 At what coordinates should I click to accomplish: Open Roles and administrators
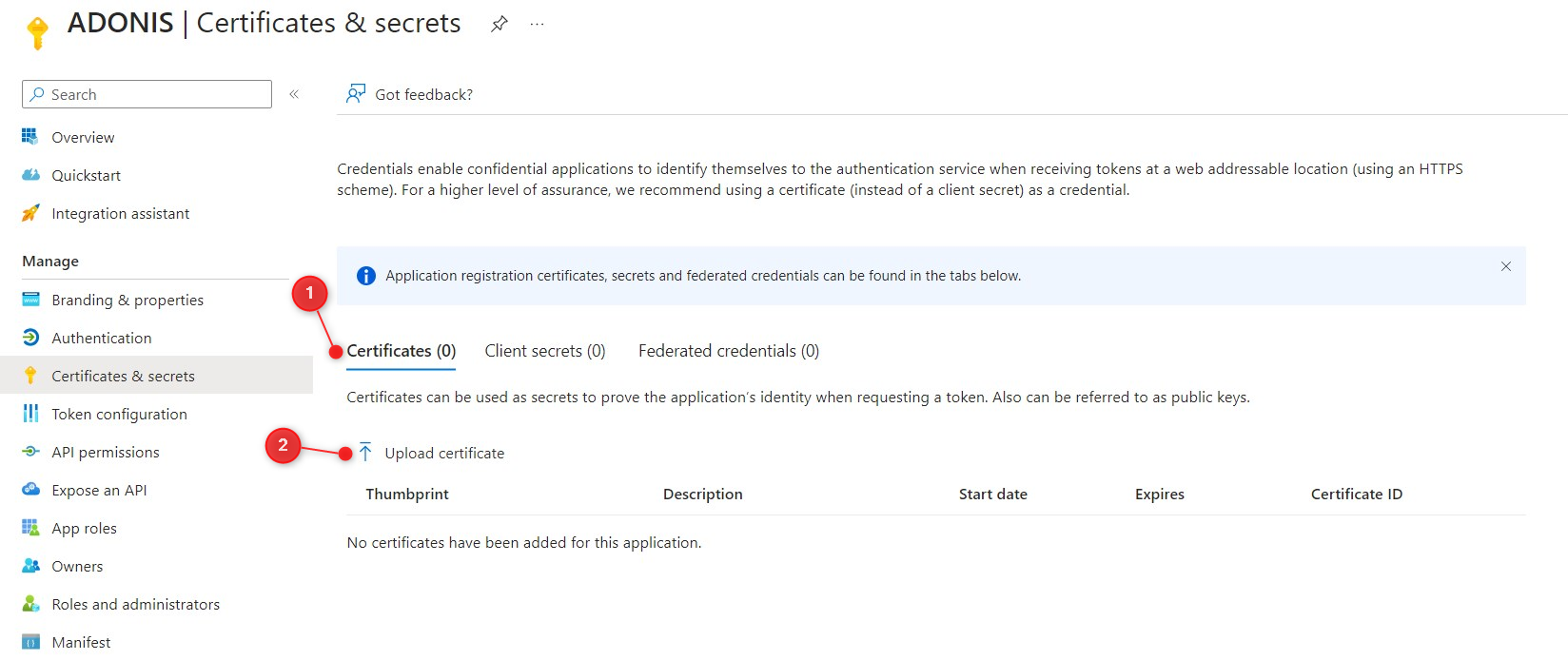[x=135, y=605]
